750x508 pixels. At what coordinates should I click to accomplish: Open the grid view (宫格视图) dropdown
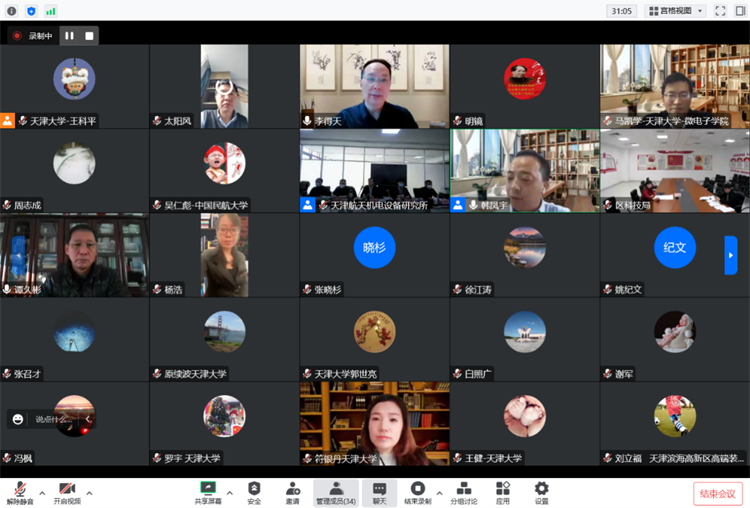[676, 11]
